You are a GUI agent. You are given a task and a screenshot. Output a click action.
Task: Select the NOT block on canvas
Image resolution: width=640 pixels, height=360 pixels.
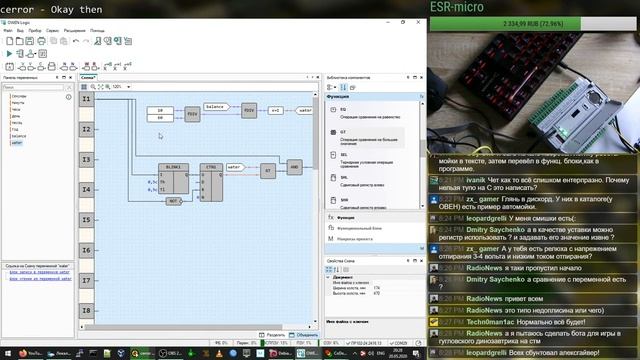coord(173,201)
